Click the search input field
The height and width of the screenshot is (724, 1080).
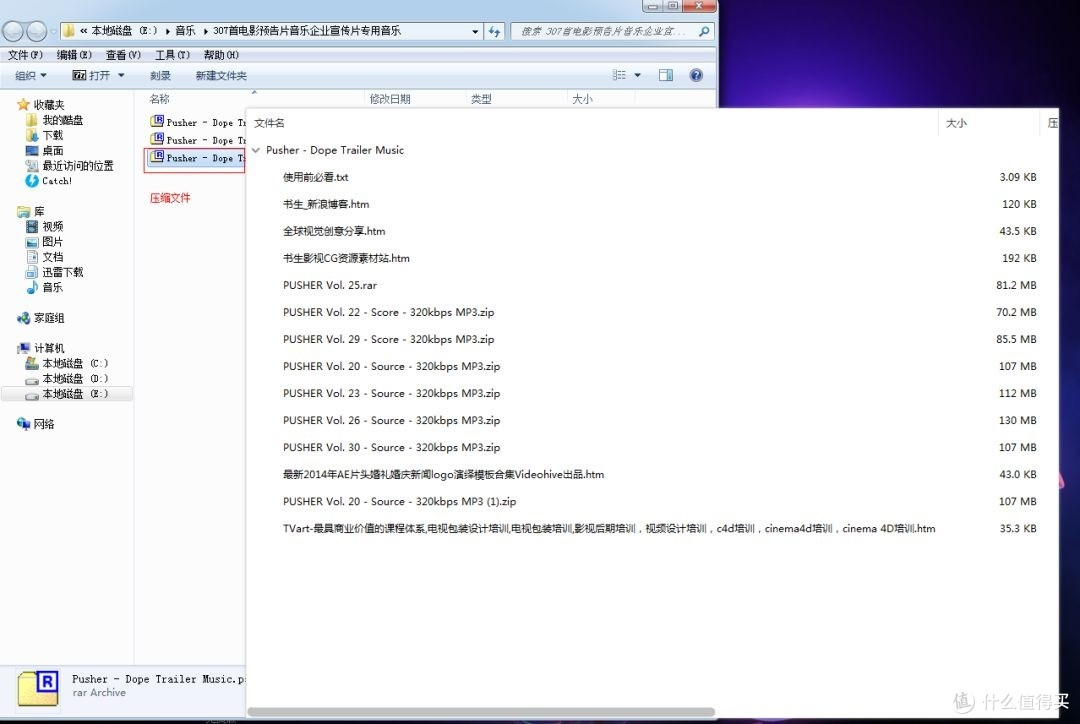pos(603,31)
